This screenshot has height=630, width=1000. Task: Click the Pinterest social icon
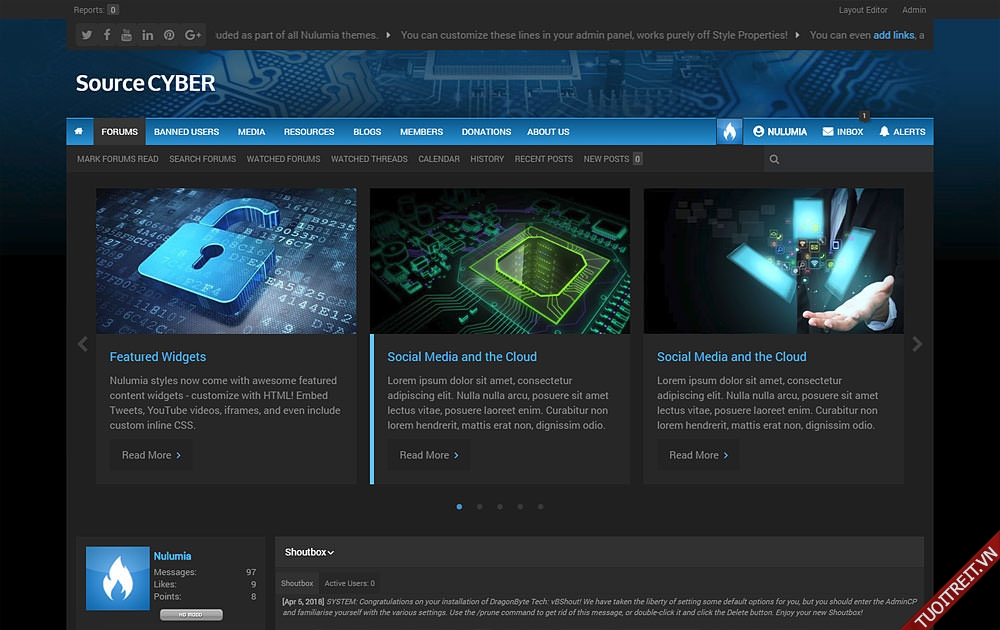click(169, 35)
